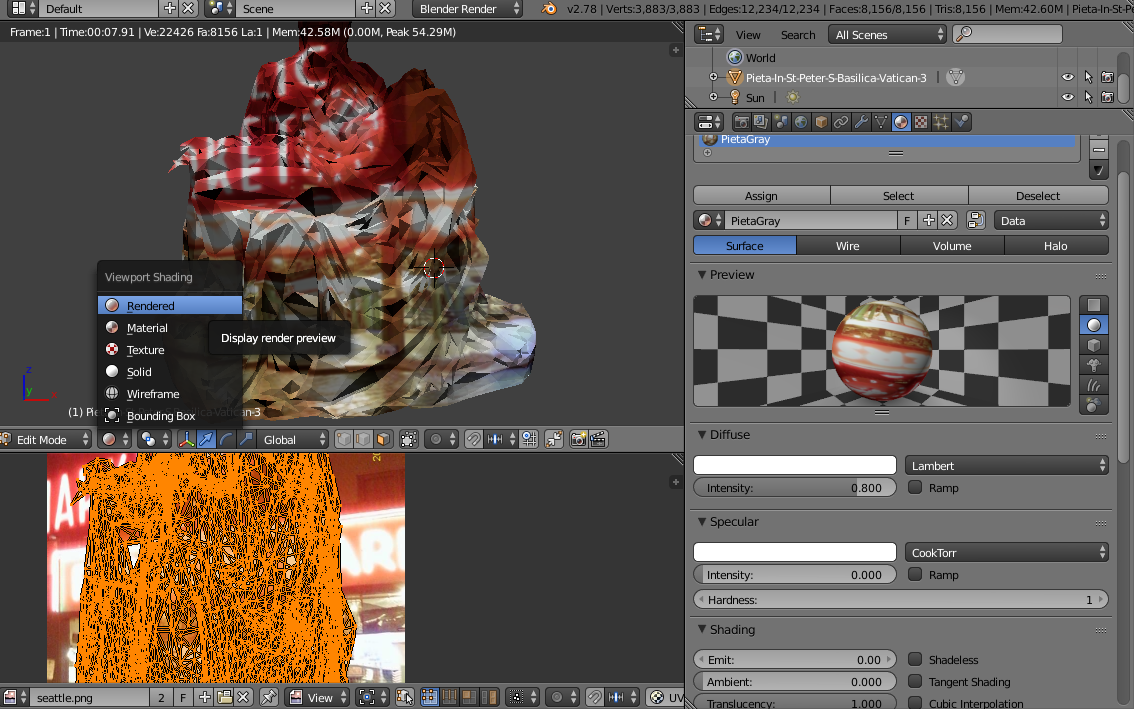1134x709 pixels.
Task: Open the material link Data dropdown
Action: click(1052, 221)
